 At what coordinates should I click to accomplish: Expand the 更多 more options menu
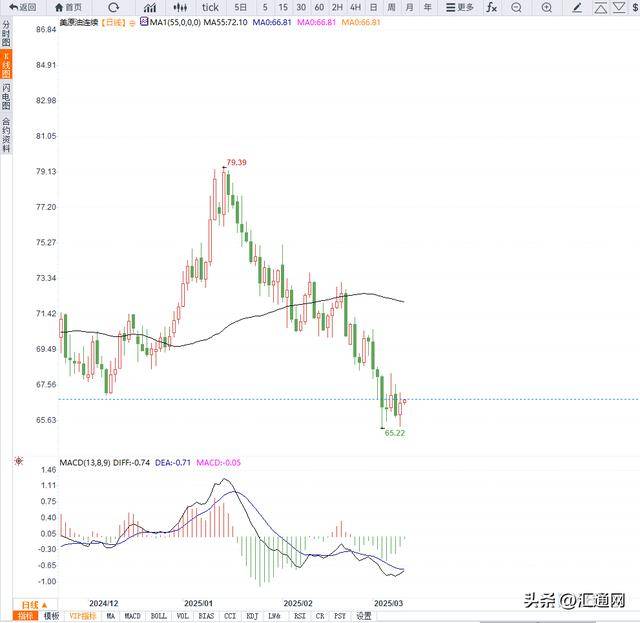pos(461,7)
